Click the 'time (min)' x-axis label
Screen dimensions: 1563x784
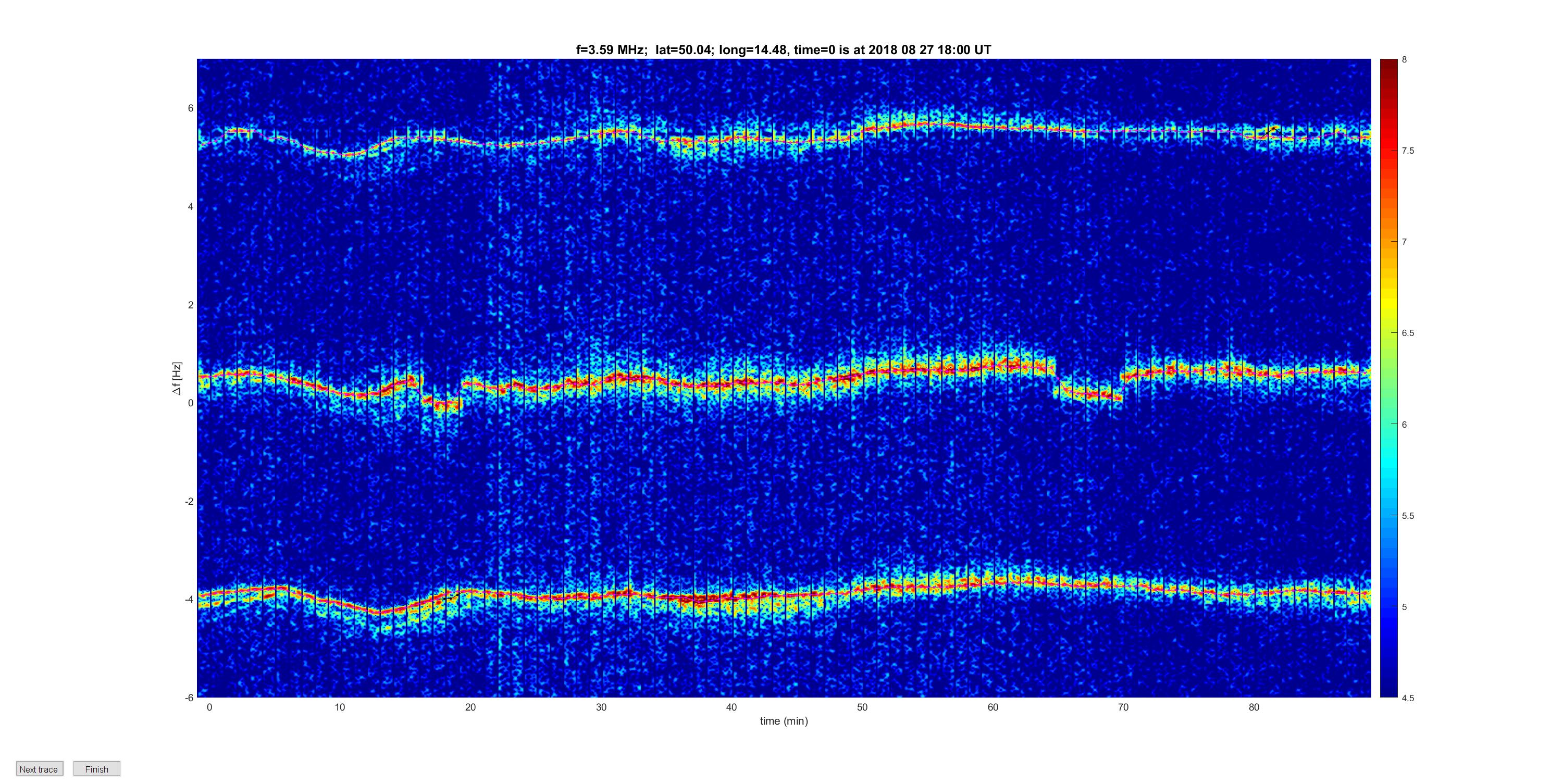[x=784, y=721]
